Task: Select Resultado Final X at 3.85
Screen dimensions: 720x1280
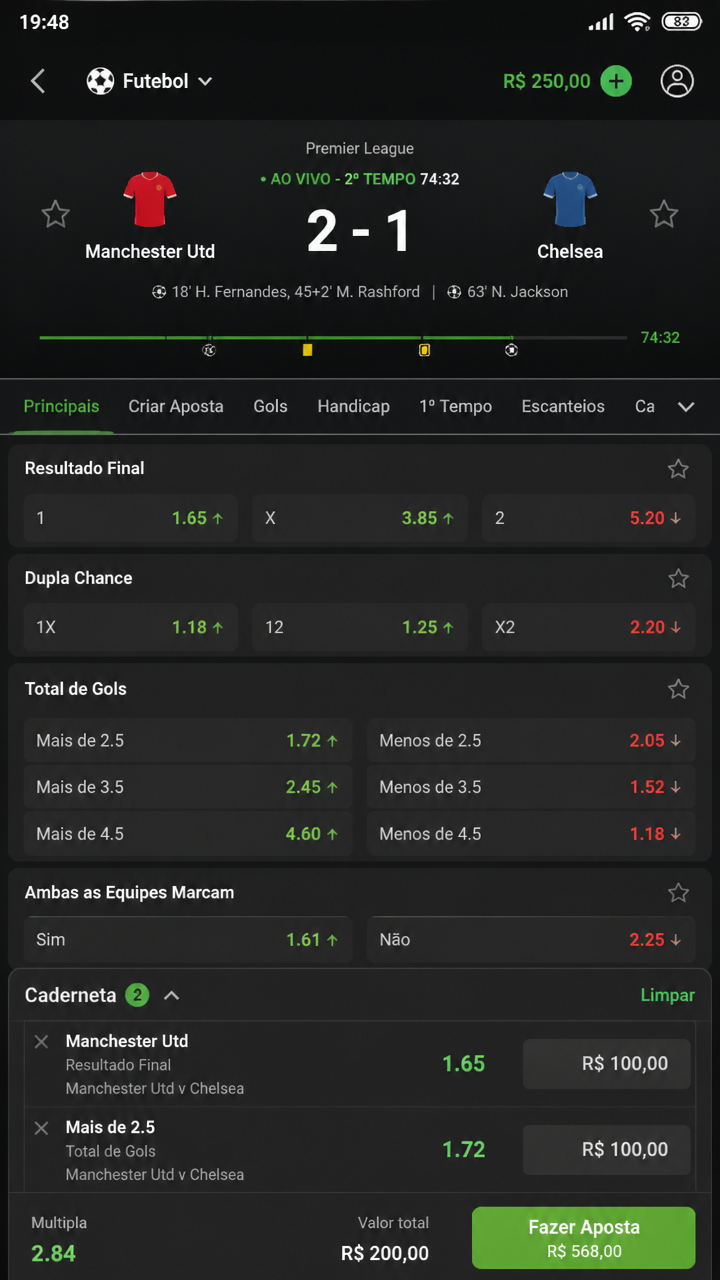Action: 360,518
